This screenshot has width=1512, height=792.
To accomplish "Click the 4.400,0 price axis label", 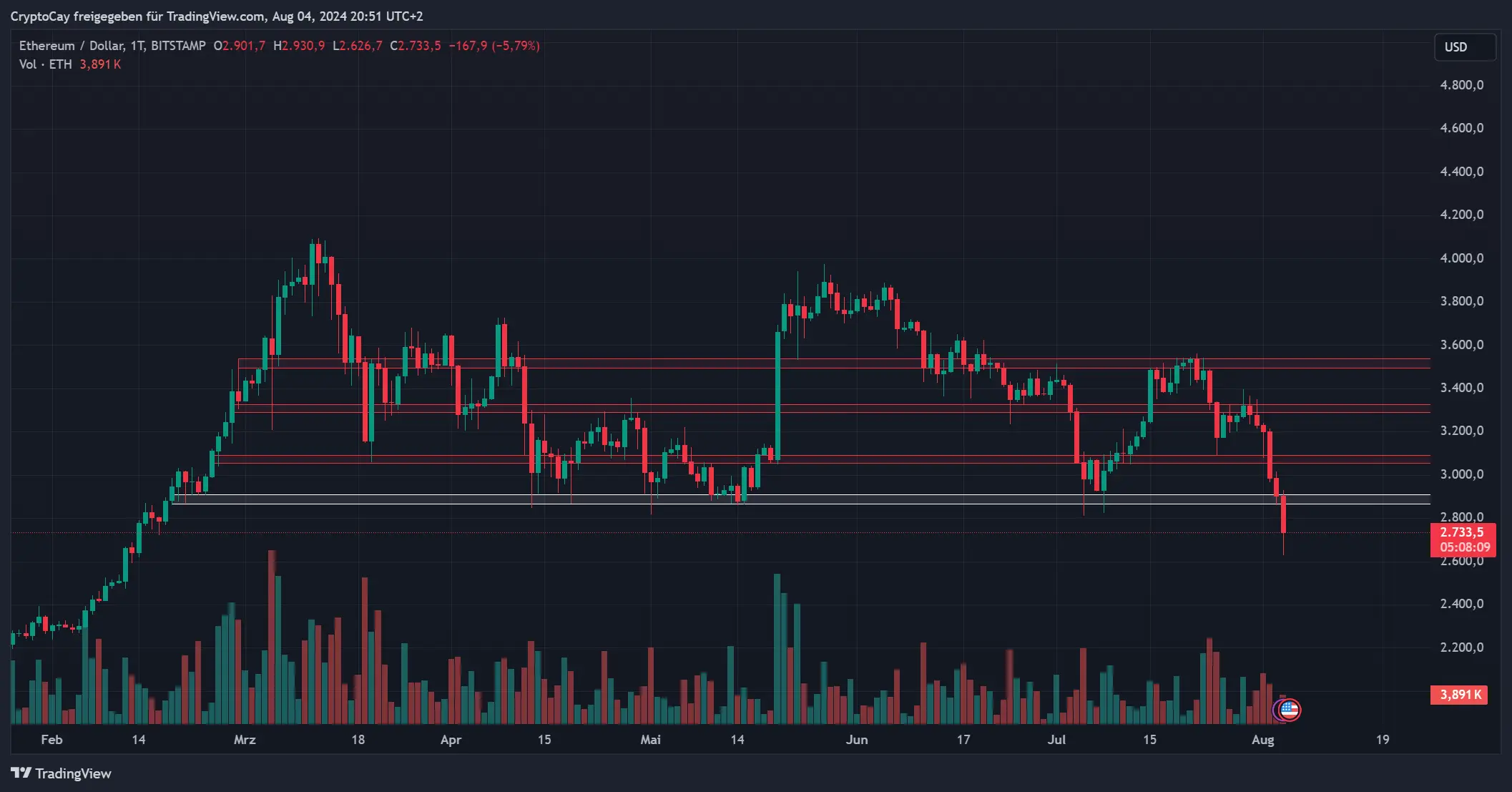I will (x=1461, y=172).
